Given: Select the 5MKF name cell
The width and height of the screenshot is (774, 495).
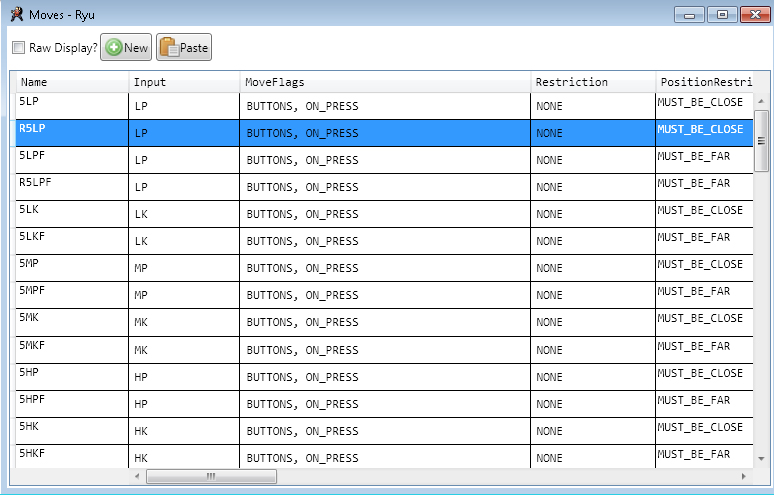Looking at the screenshot, I should click(x=72, y=350).
